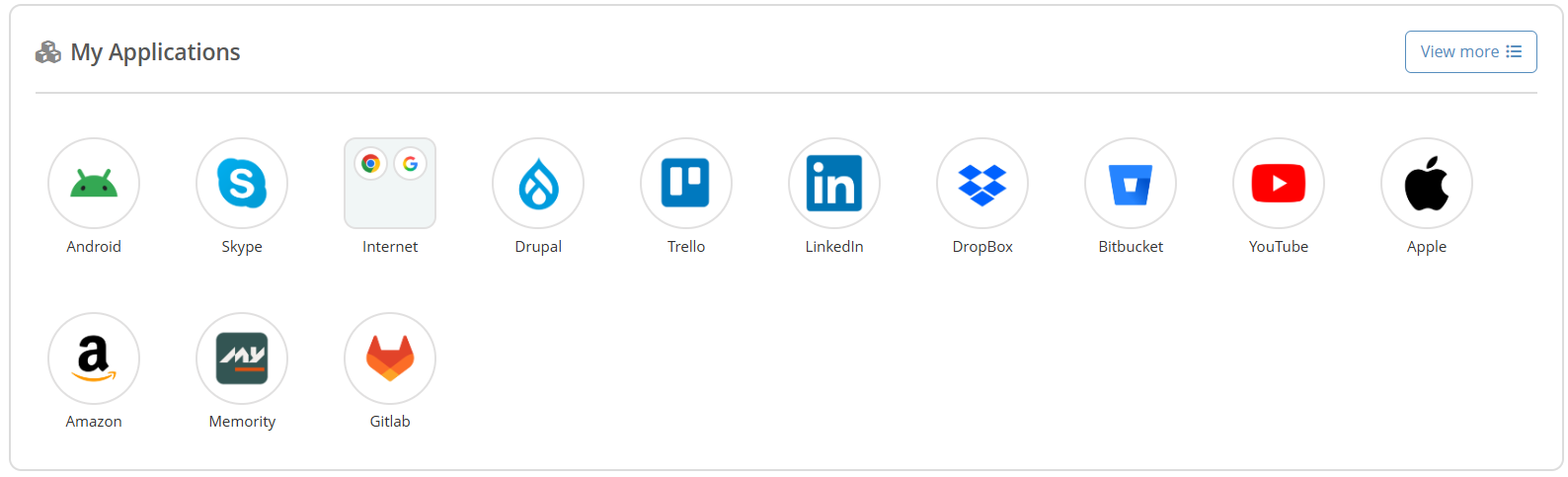Screen dimensions: 1568x477
Task: Open the Apple application icon
Action: point(1427,184)
